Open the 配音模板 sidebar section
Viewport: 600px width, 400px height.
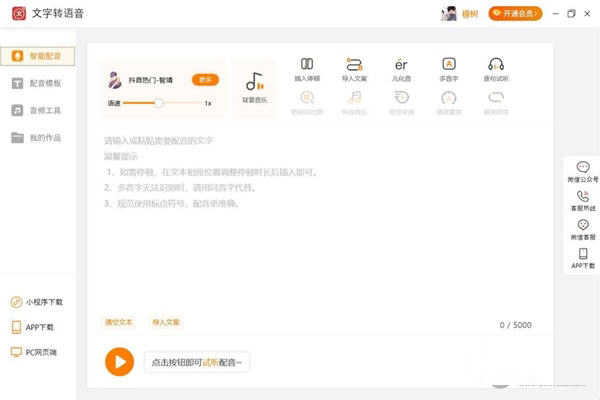click(38, 83)
